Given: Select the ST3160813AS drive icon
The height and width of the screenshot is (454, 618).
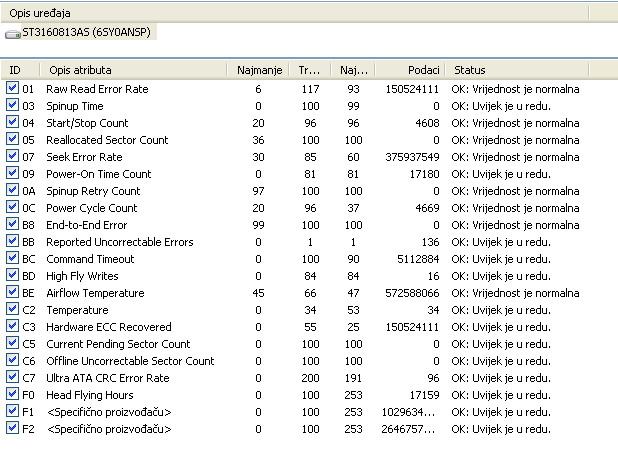Looking at the screenshot, I should (x=13, y=33).
